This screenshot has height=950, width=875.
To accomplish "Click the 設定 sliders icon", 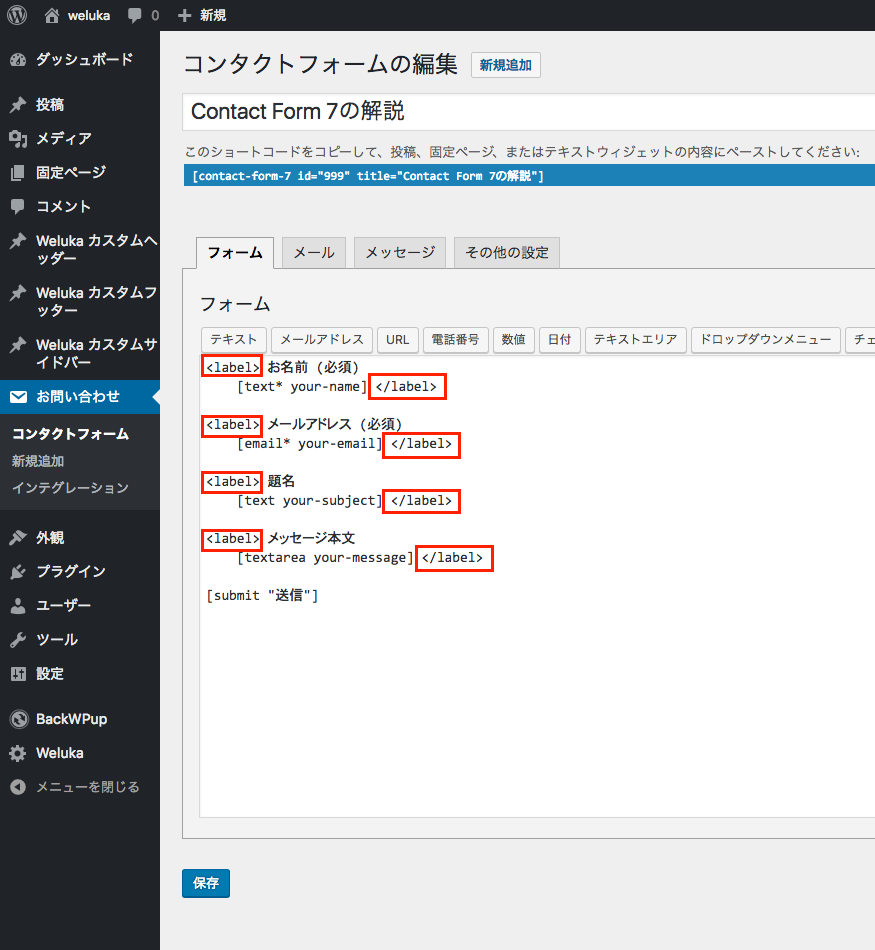I will point(18,673).
